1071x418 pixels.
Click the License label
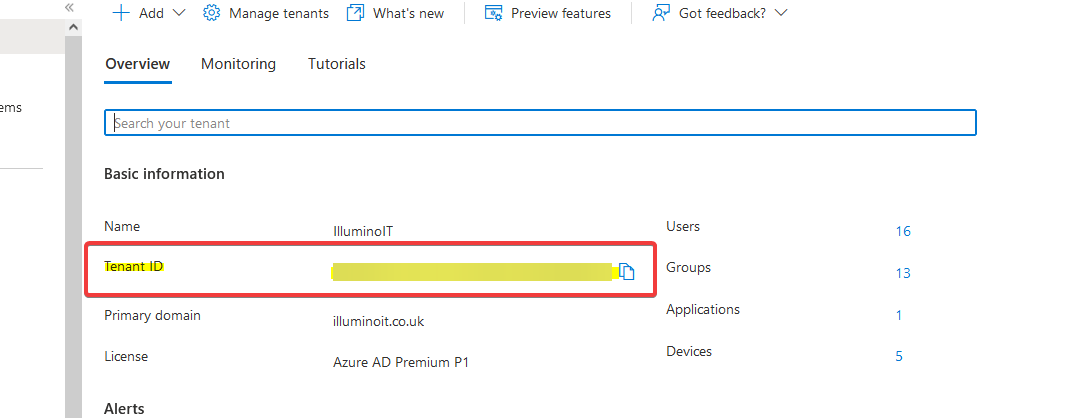[126, 357]
